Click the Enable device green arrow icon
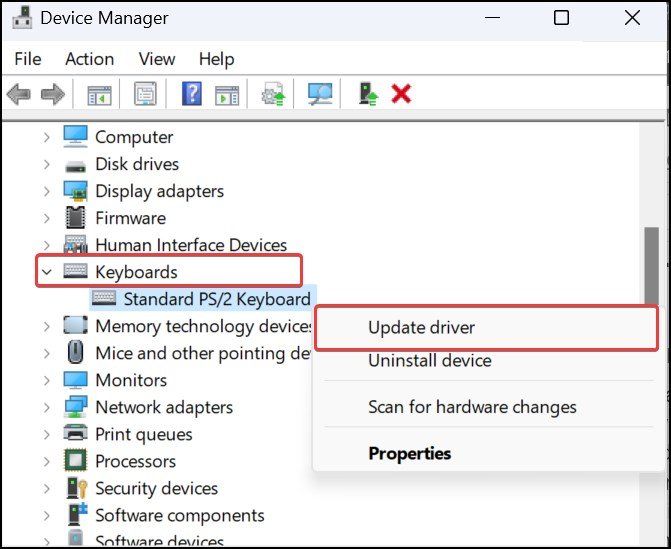Screen dimensions: 671x549 (370, 94)
